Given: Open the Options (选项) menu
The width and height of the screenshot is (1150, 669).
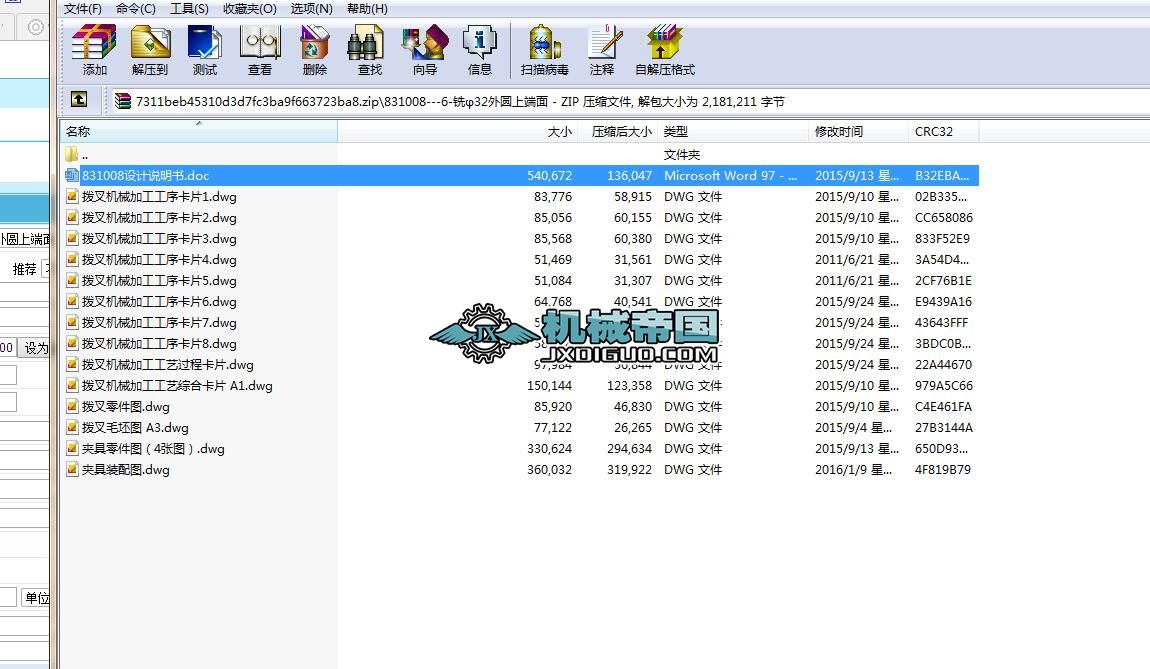Looking at the screenshot, I should (x=311, y=9).
